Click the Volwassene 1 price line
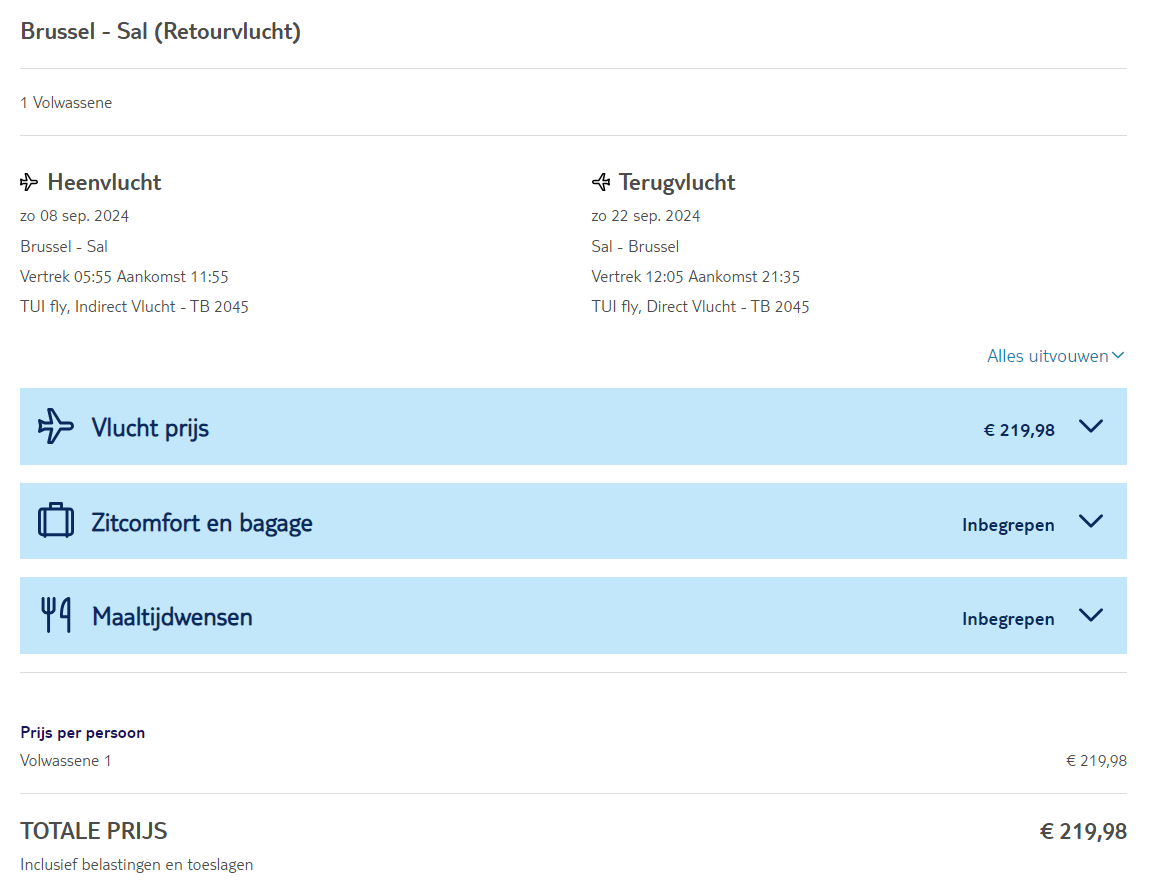The image size is (1152, 891). [x=66, y=761]
